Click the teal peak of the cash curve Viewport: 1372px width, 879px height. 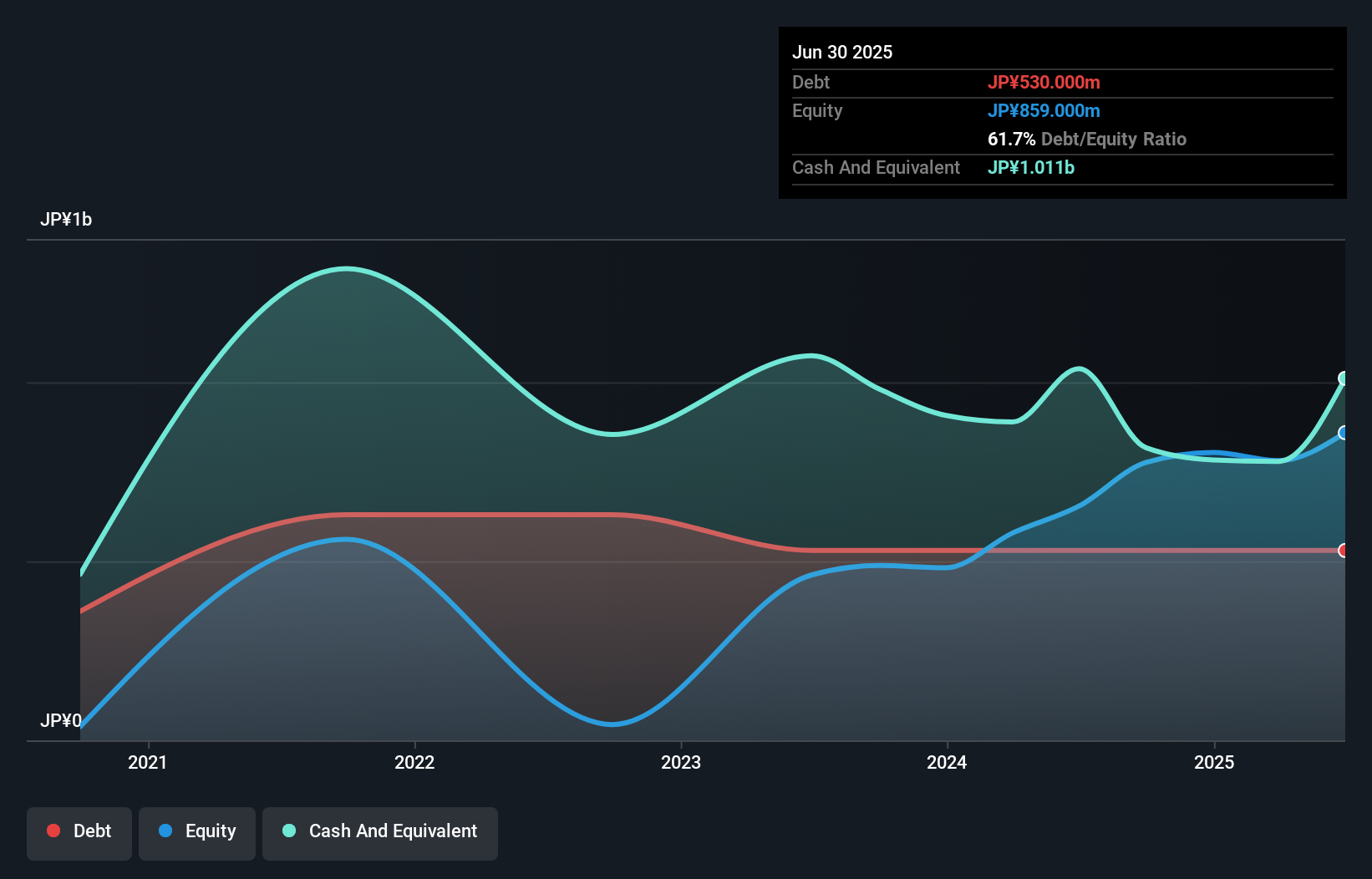(345, 269)
